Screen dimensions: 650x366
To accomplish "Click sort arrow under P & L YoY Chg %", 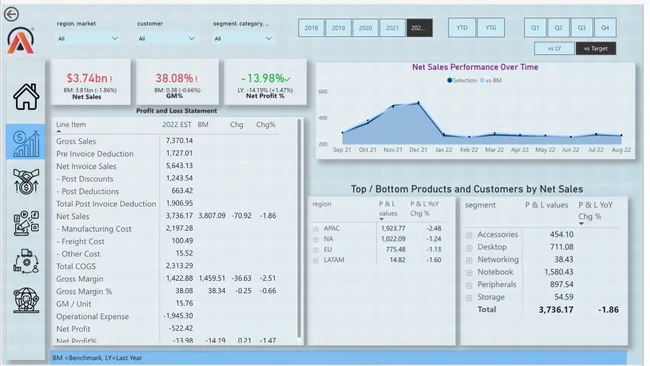I will coord(581,224).
